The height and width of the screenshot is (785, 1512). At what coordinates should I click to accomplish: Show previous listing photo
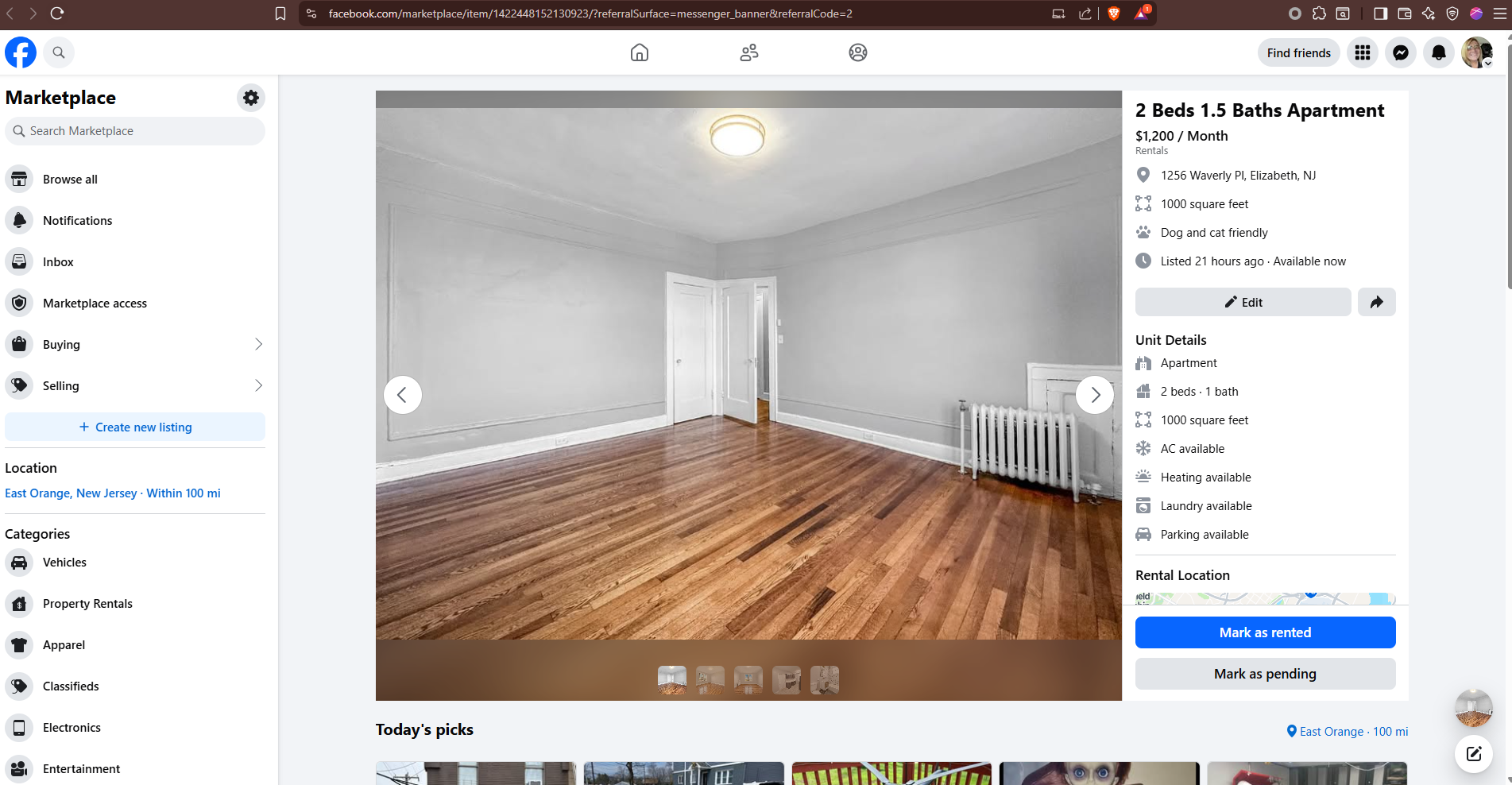[403, 395]
